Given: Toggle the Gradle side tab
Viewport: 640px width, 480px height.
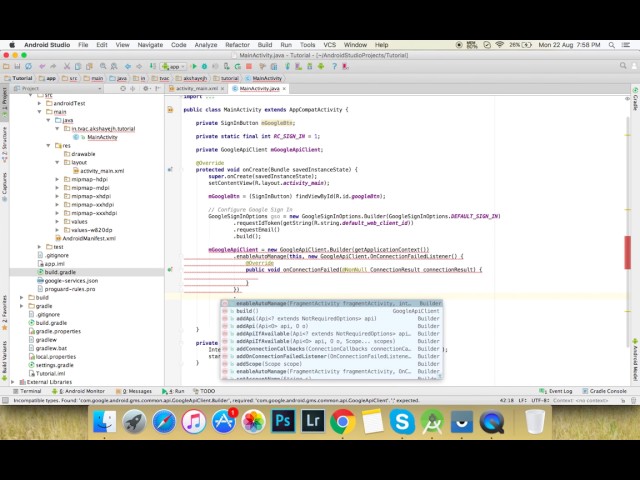Looking at the screenshot, I should [635, 99].
